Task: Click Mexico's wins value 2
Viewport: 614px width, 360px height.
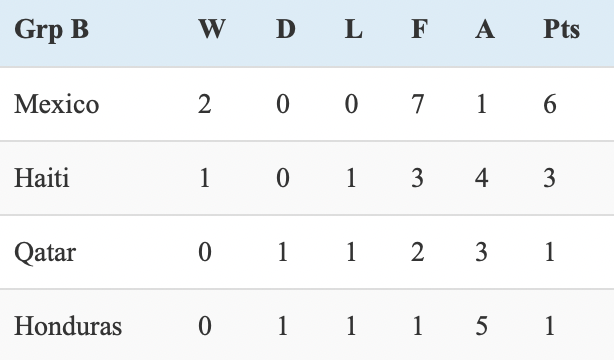Action: tap(205, 104)
